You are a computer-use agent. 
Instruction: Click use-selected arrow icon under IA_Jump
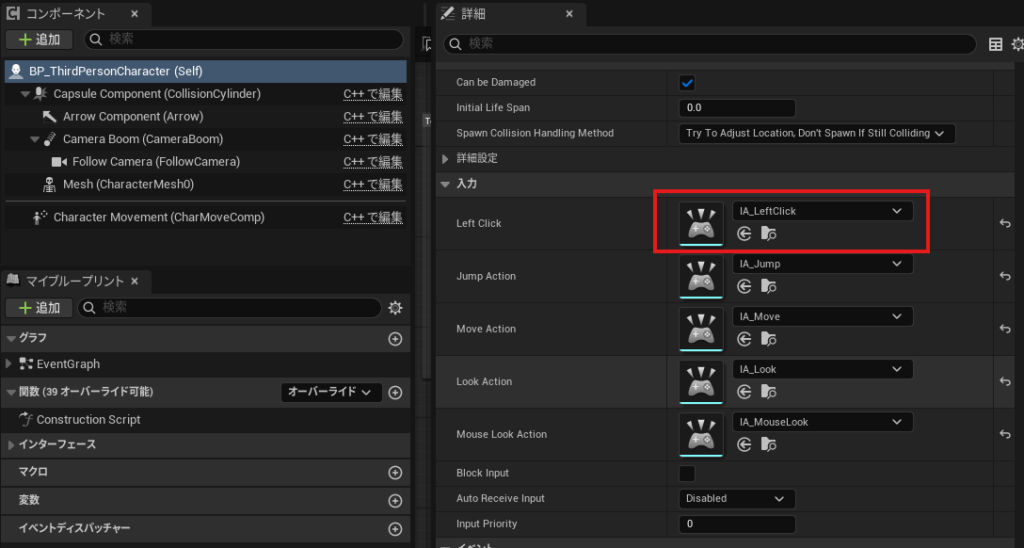(744, 286)
